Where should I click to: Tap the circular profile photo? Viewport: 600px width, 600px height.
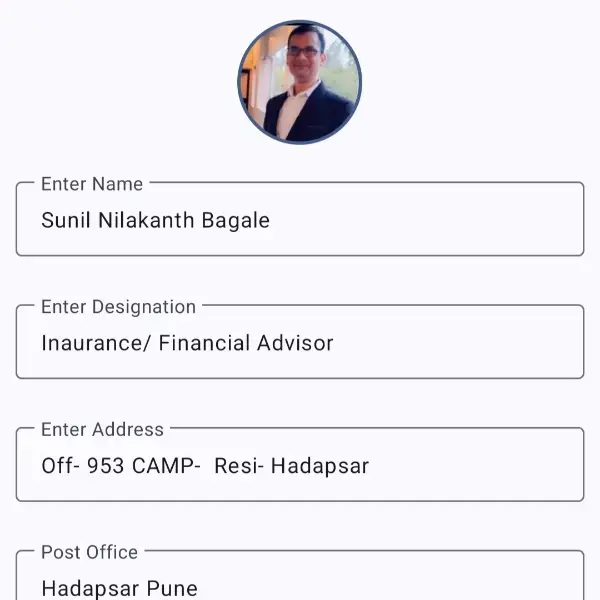point(299,82)
